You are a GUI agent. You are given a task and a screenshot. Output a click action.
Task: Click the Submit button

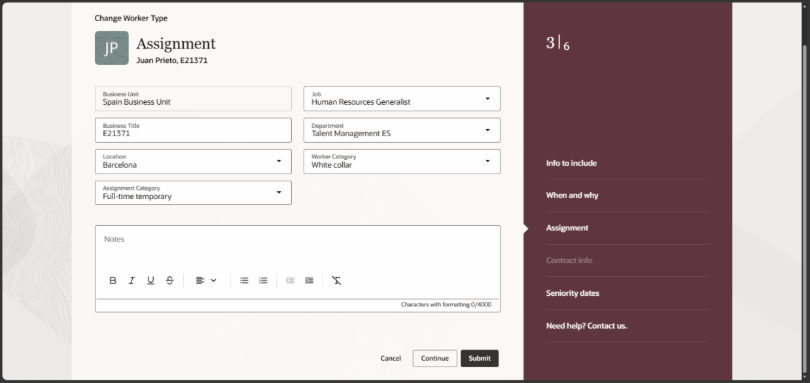[x=479, y=358]
